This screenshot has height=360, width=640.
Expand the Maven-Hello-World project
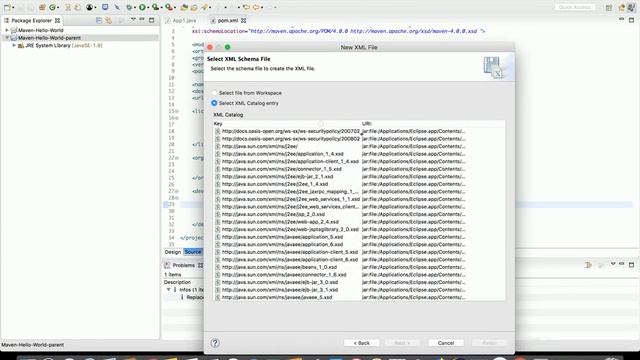(7, 30)
